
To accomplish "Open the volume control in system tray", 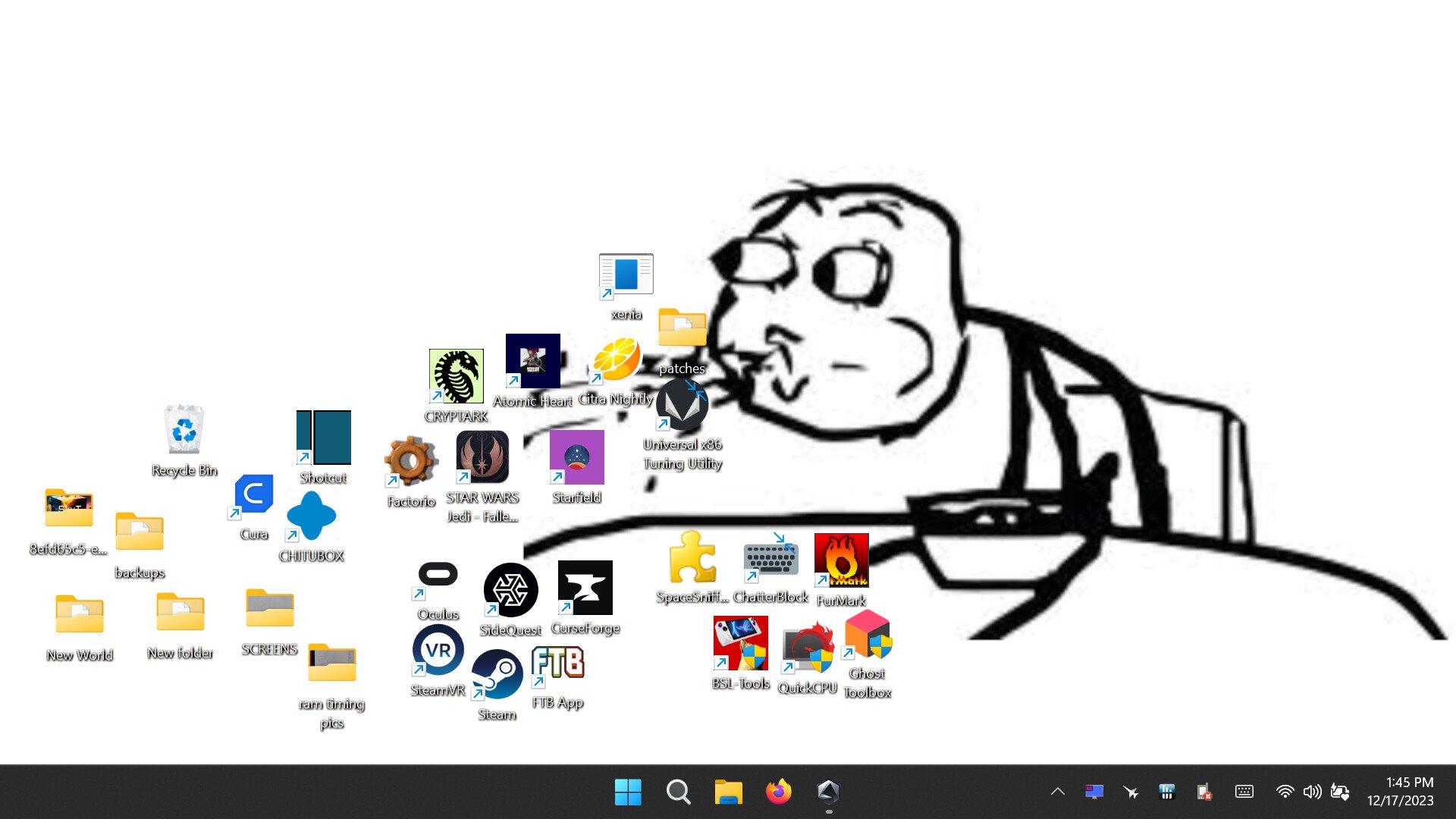I will point(1311,792).
